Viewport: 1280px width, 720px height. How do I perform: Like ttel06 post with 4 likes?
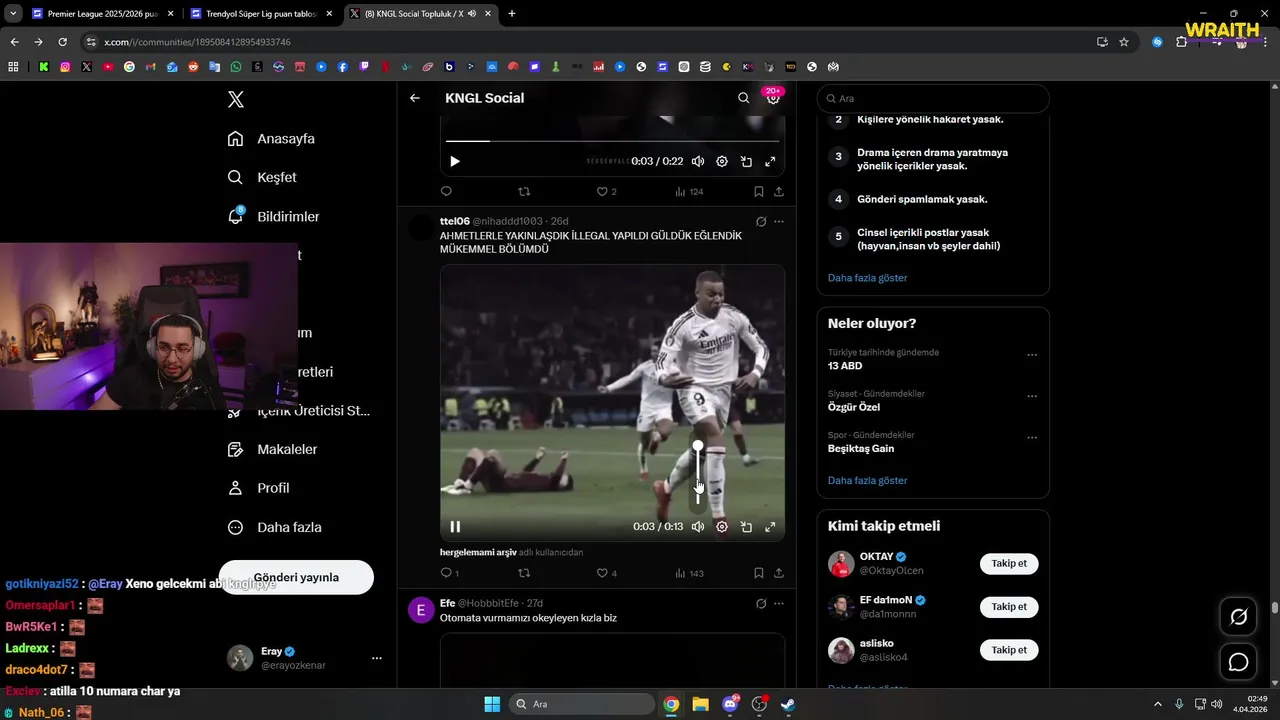click(x=606, y=573)
